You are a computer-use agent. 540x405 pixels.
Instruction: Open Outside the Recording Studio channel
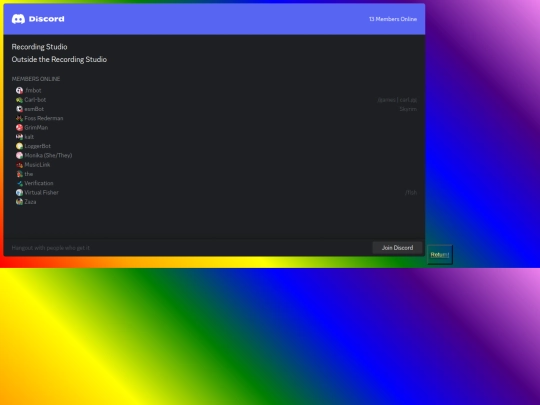(59, 60)
